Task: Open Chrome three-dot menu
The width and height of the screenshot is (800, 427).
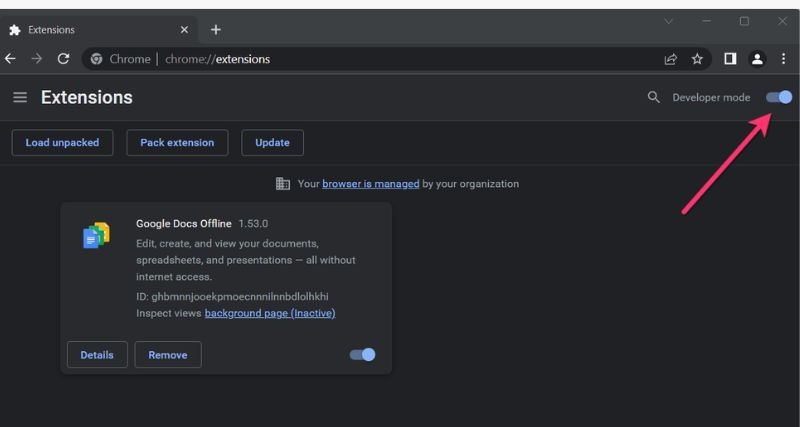Action: (783, 59)
